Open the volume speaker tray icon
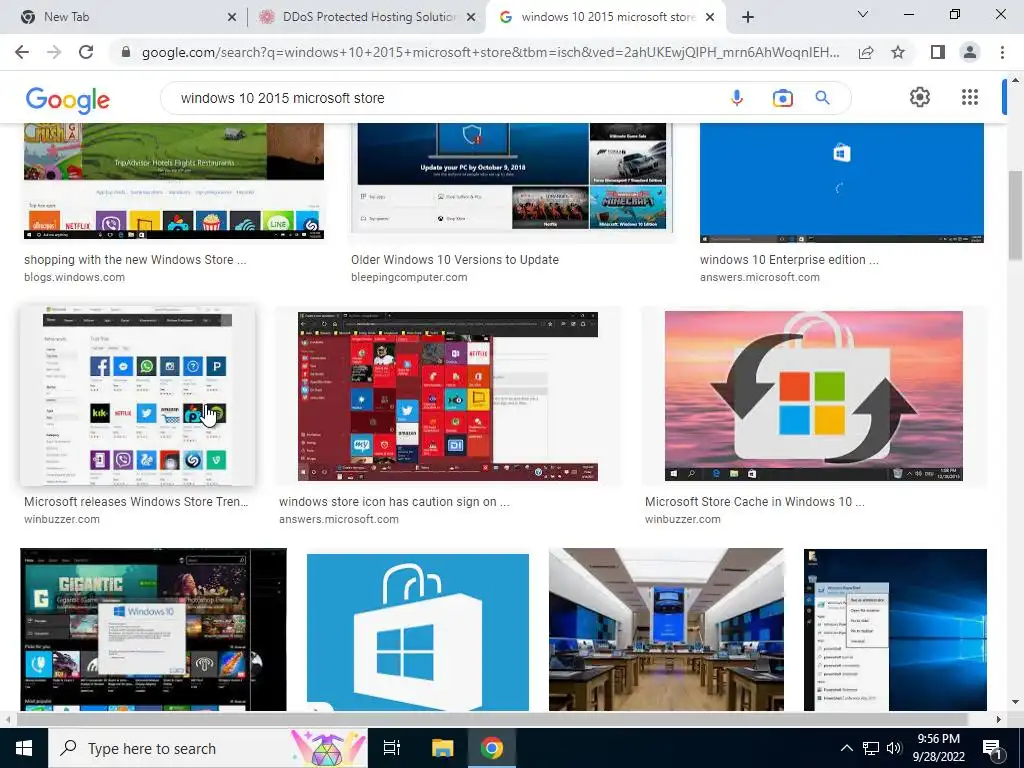 point(894,748)
